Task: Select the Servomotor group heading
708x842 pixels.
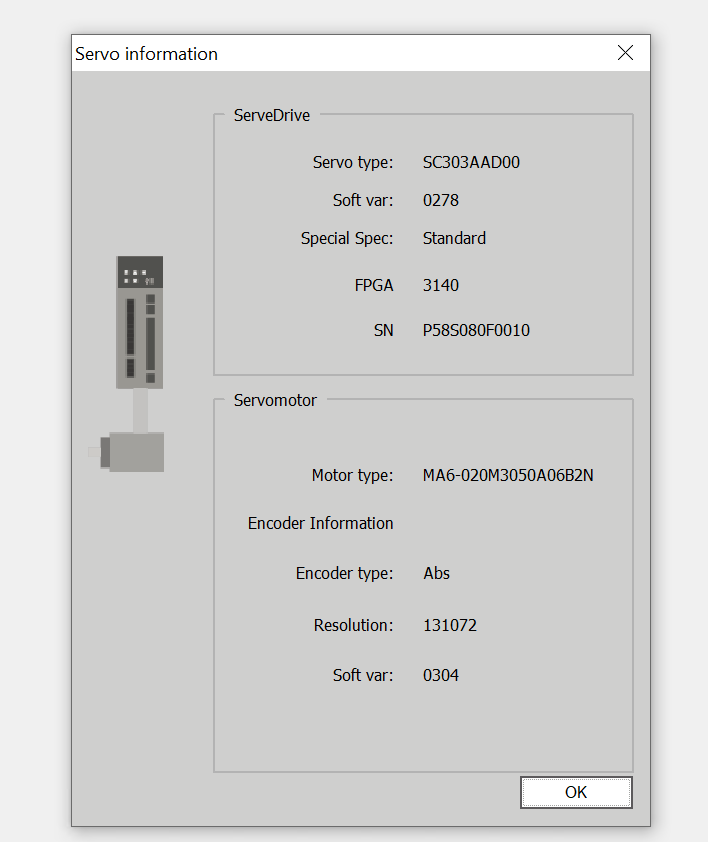Action: pyautogui.click(x=275, y=400)
